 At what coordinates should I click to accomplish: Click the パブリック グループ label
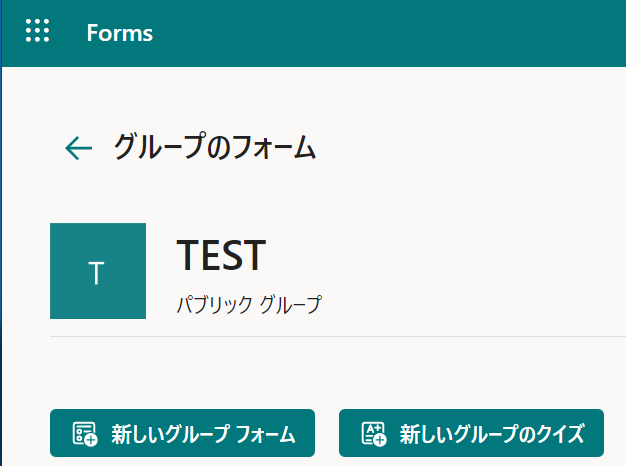(x=249, y=305)
